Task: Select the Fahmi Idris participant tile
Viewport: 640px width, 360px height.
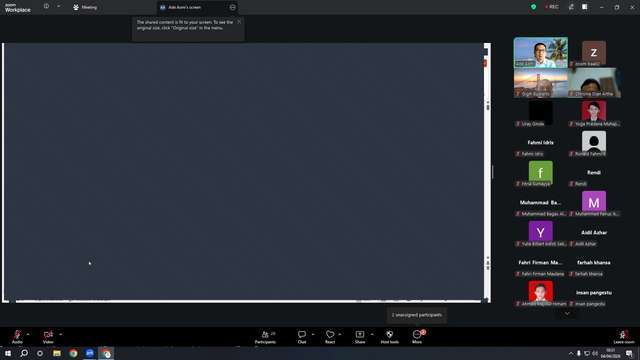Action: click(x=540, y=143)
